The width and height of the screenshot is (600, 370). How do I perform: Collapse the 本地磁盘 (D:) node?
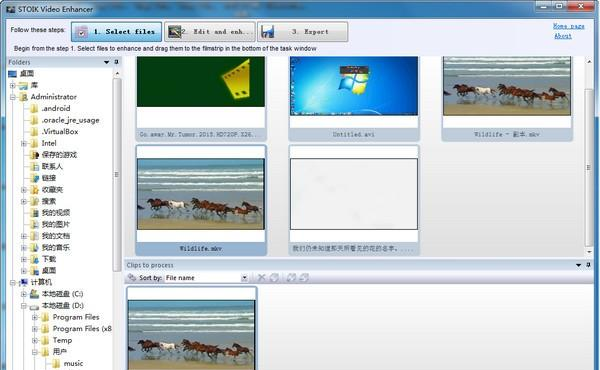pyautogui.click(x=24, y=306)
